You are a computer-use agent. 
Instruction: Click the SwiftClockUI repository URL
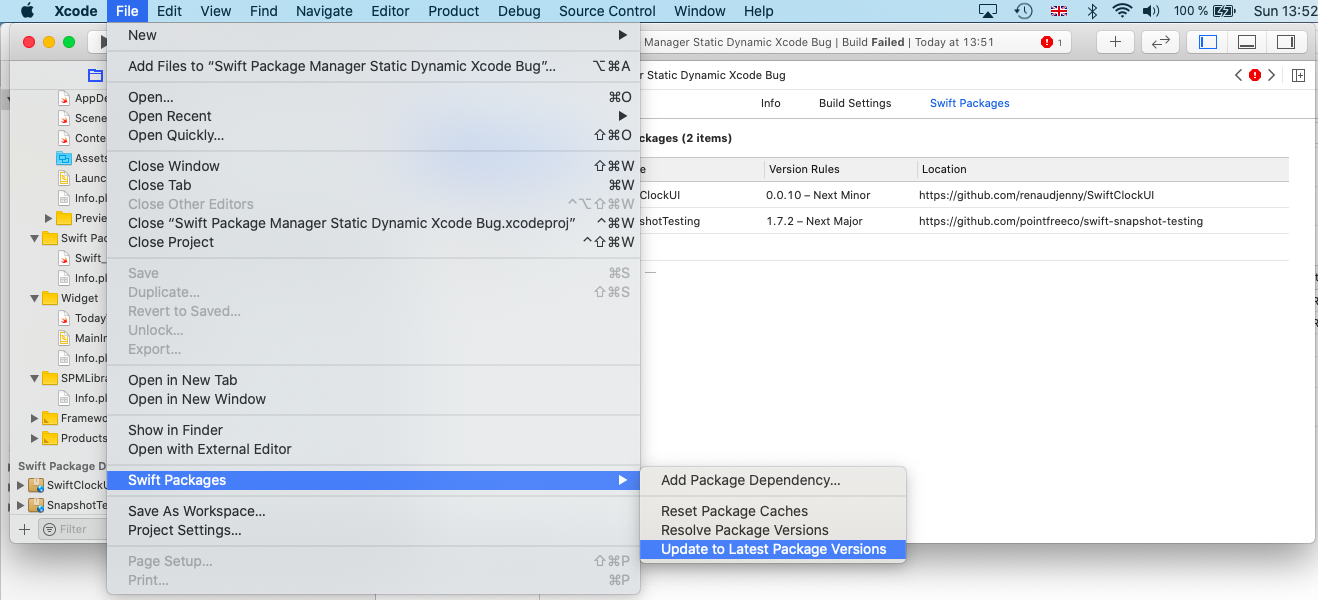pos(1037,195)
